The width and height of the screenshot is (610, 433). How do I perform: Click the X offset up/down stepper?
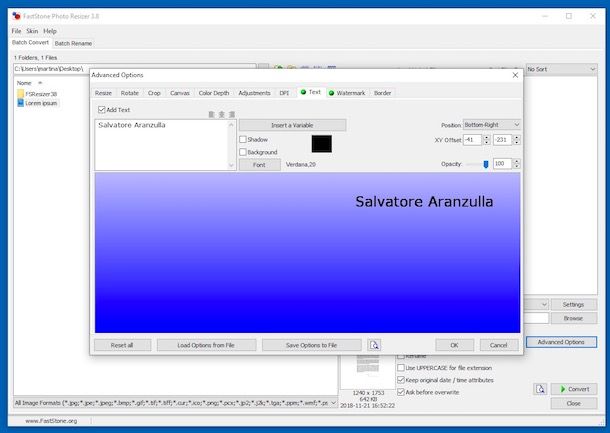tap(487, 140)
